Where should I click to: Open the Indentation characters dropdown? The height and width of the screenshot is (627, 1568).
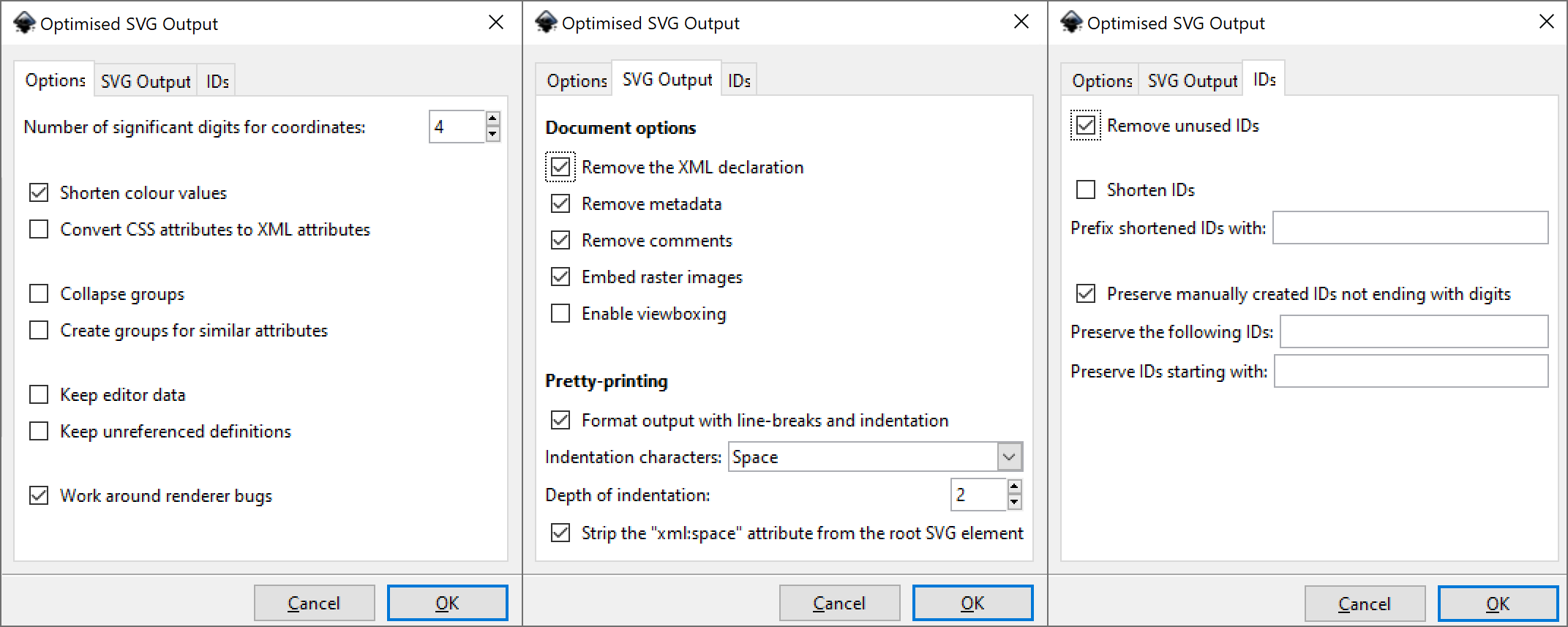[1010, 457]
